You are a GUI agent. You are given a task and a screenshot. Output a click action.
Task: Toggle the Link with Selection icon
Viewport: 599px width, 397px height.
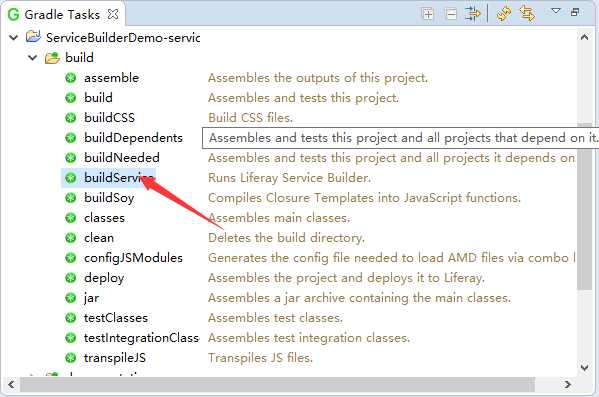coord(527,14)
